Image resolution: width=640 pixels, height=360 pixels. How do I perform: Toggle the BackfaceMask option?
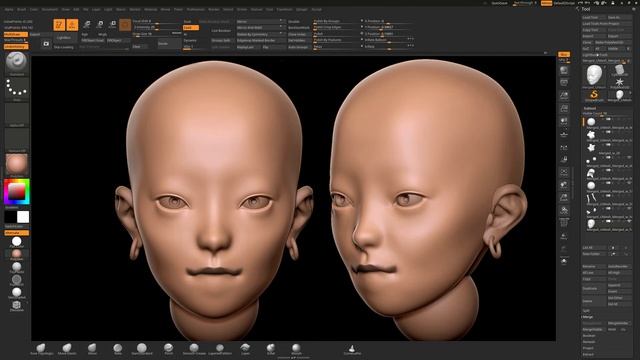click(x=298, y=28)
